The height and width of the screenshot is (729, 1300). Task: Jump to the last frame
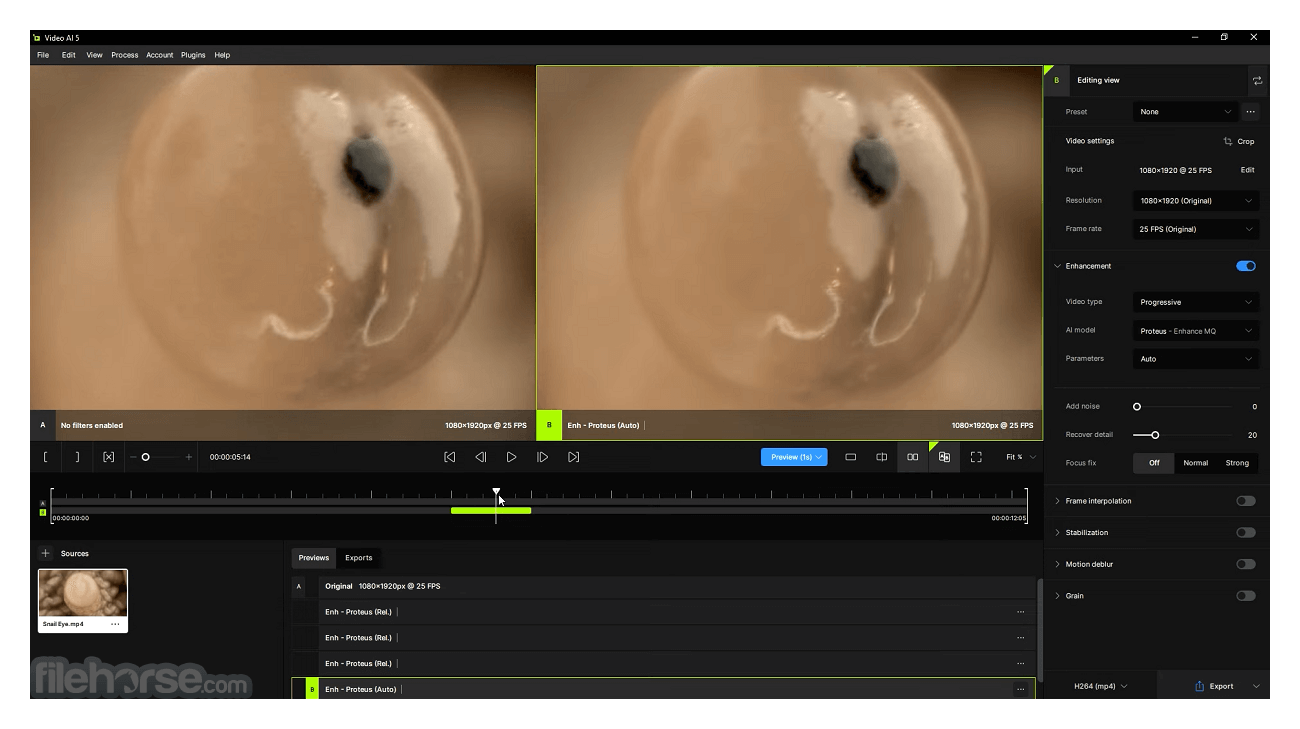coord(573,457)
